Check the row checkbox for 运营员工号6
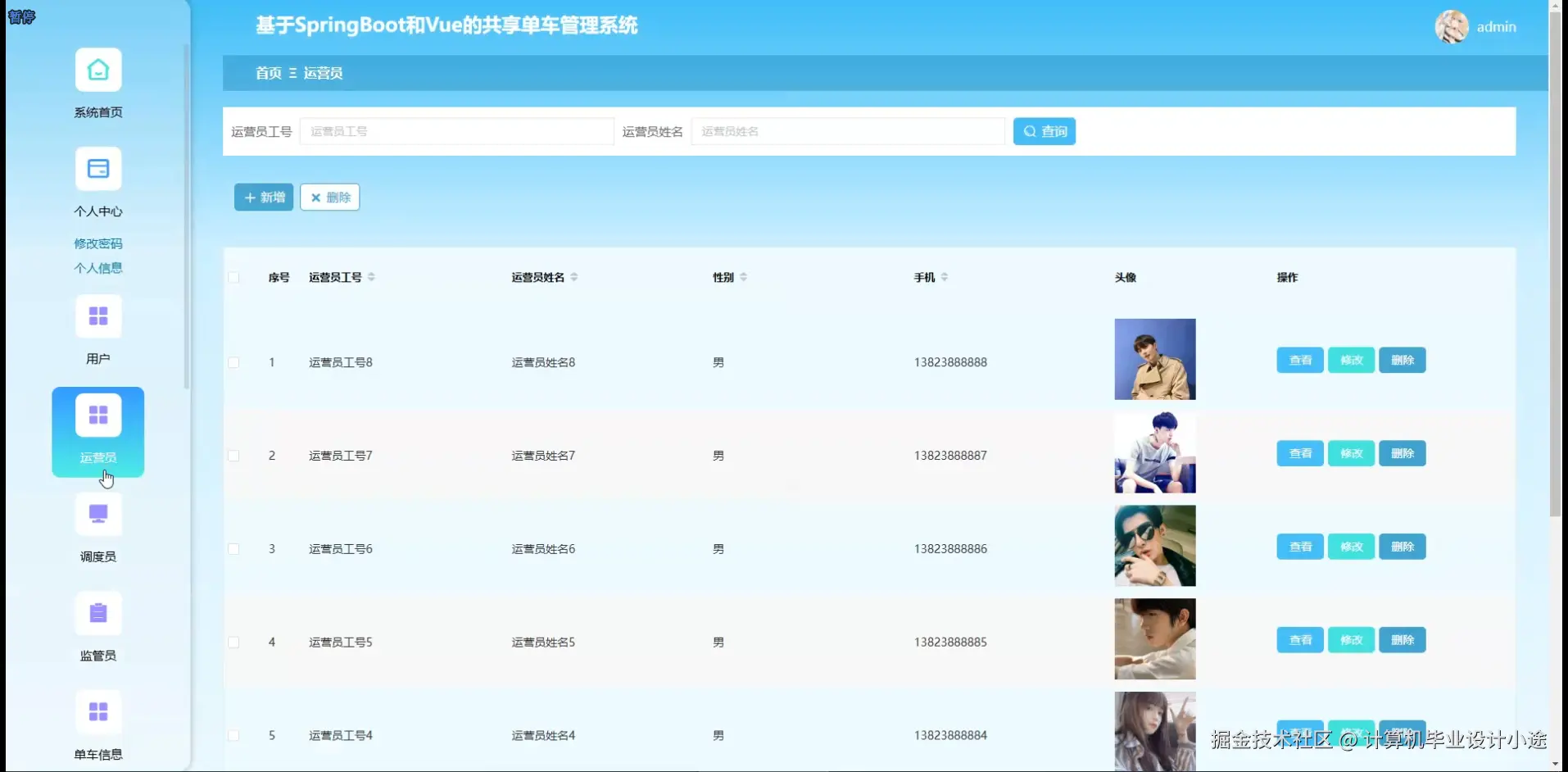1568x772 pixels. (233, 549)
